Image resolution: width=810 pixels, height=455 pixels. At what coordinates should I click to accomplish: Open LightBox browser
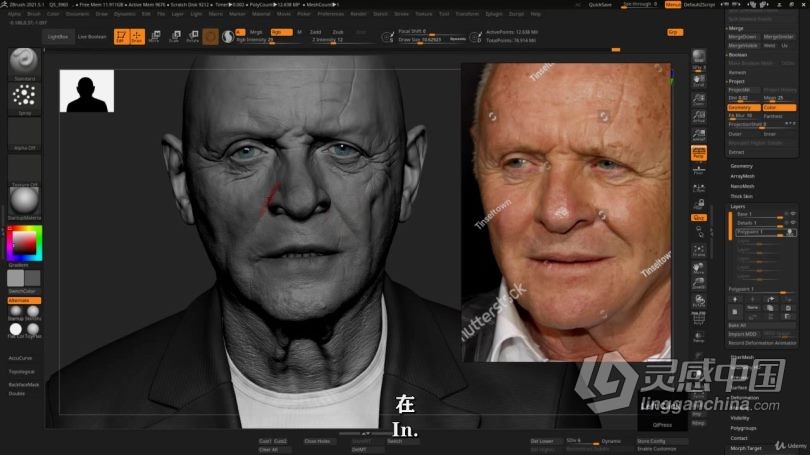coord(58,37)
